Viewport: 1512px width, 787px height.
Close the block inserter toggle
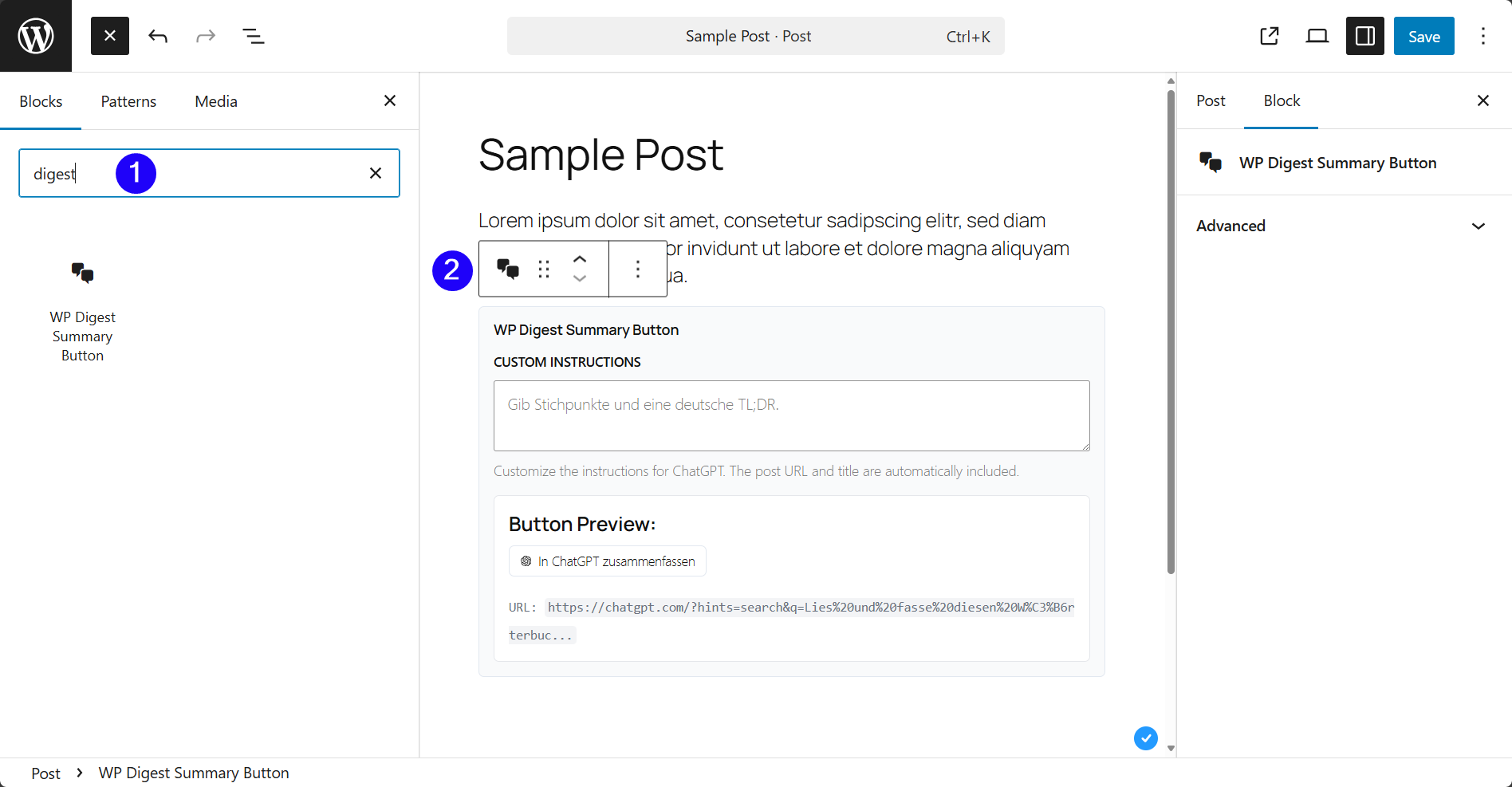tap(110, 36)
